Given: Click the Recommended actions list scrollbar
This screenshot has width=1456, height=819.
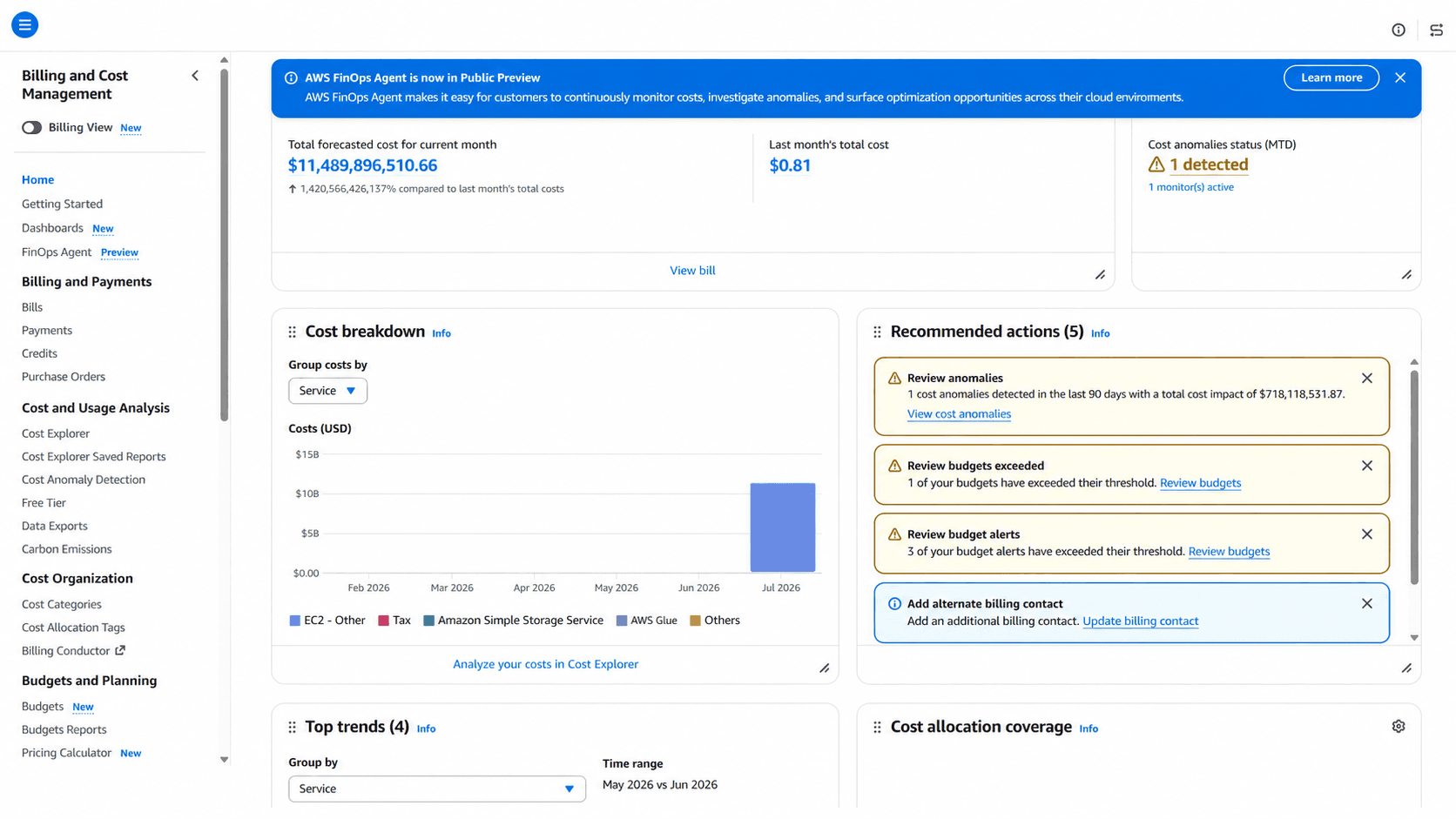Looking at the screenshot, I should (x=1414, y=477).
